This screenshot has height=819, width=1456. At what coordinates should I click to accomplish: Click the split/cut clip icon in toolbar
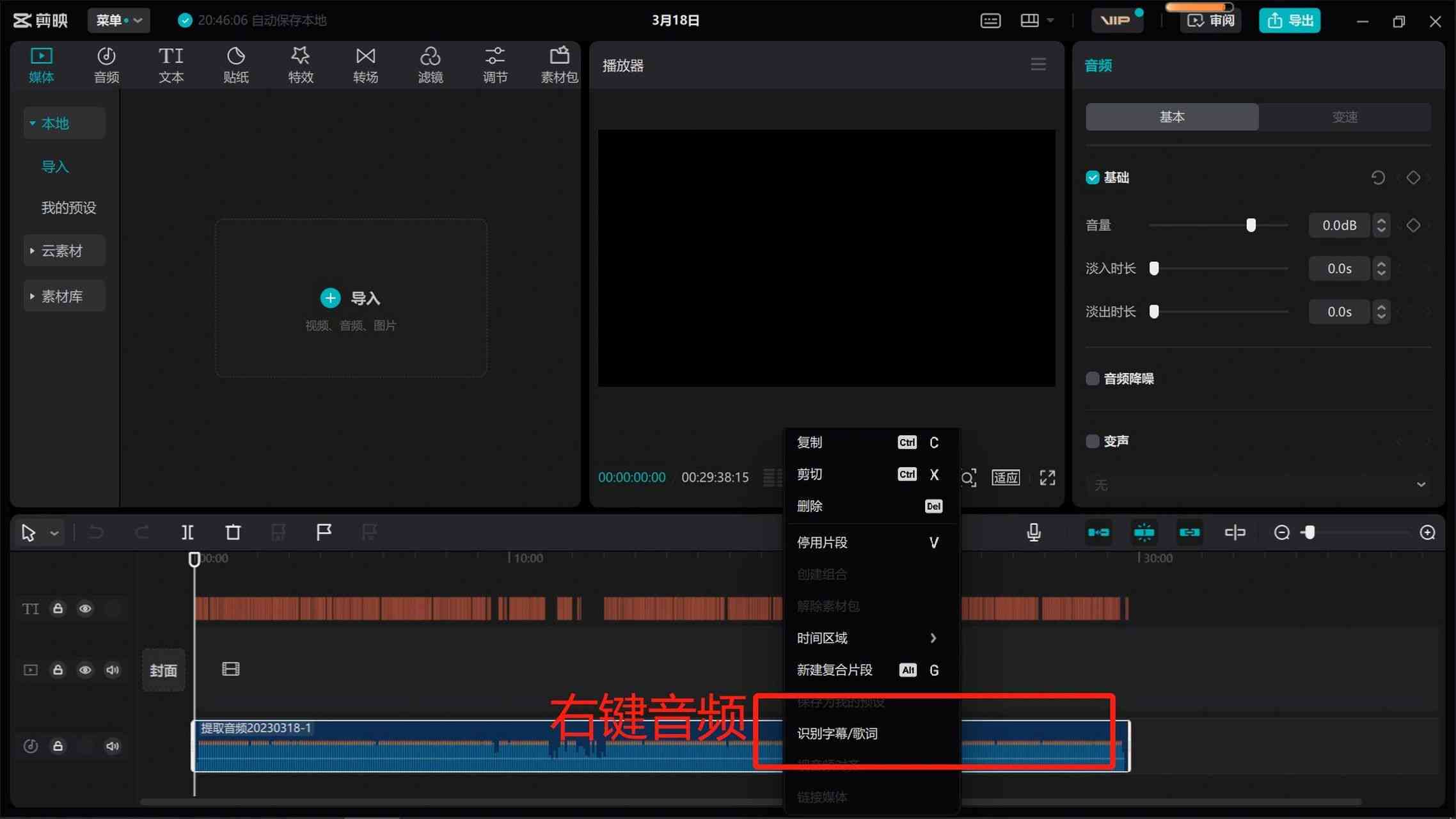[x=187, y=532]
